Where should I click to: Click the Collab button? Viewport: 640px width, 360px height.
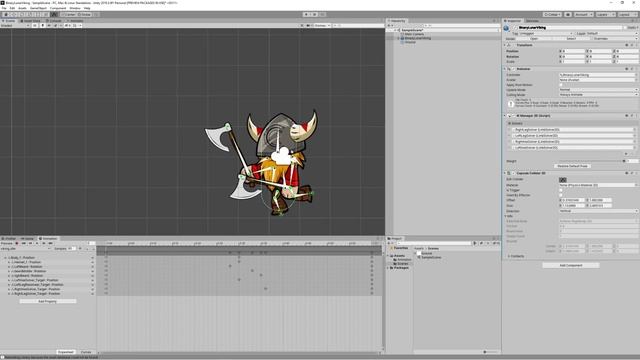(x=552, y=14)
